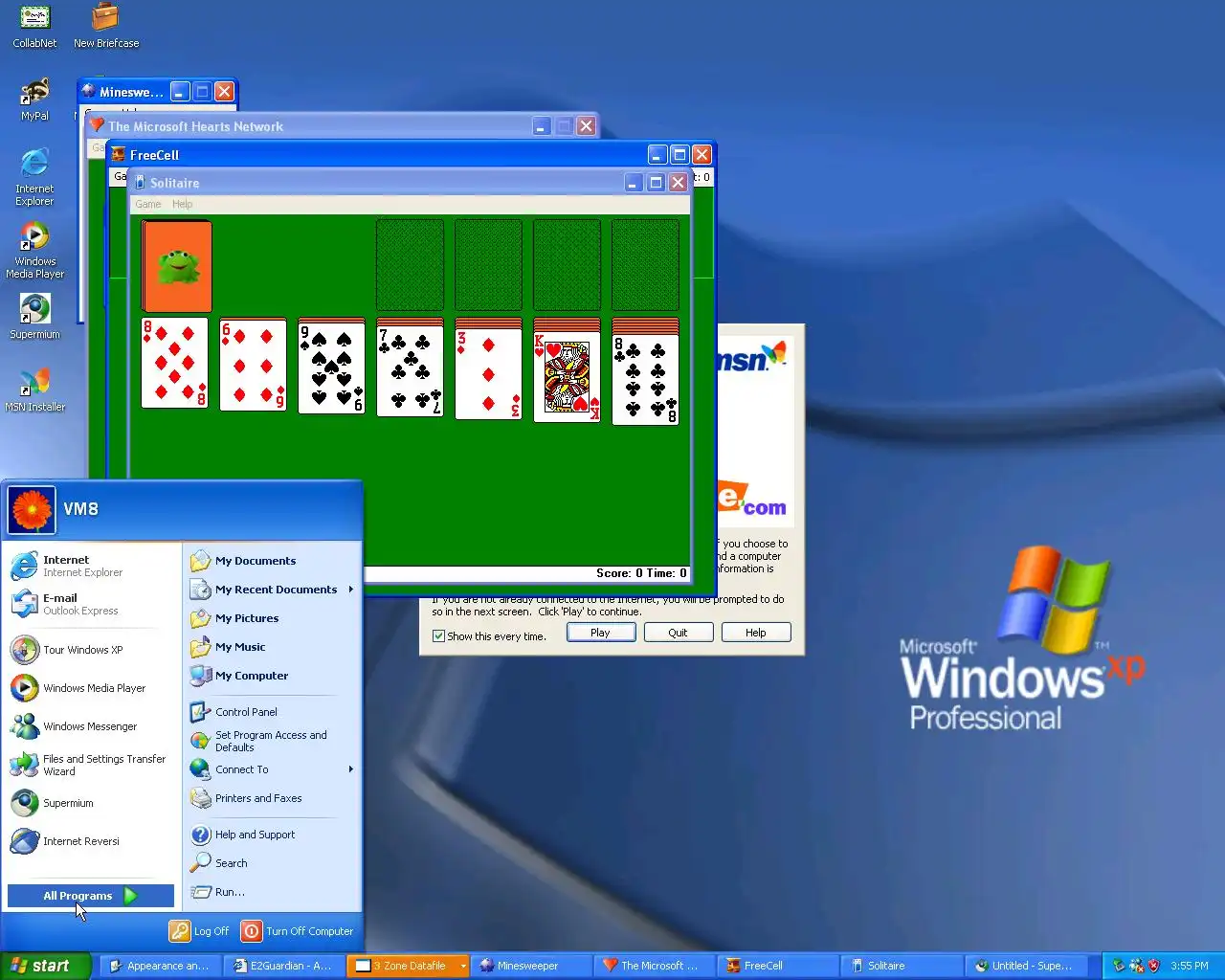
Task: Open Outlook Express E-mail in the Start menu
Action: pyautogui.click(x=92, y=604)
